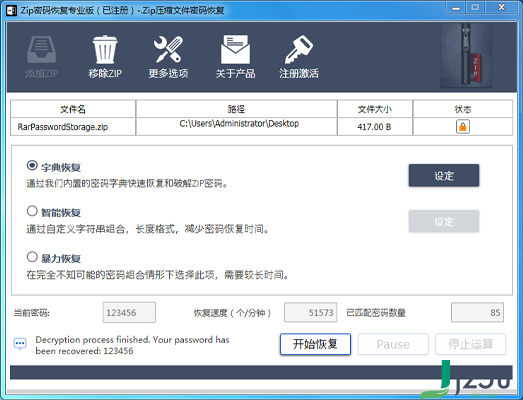This screenshot has width=523, height=400.
Task: Select Brute-force Recovery (暴力恢复) radio button
Action: (x=32, y=257)
